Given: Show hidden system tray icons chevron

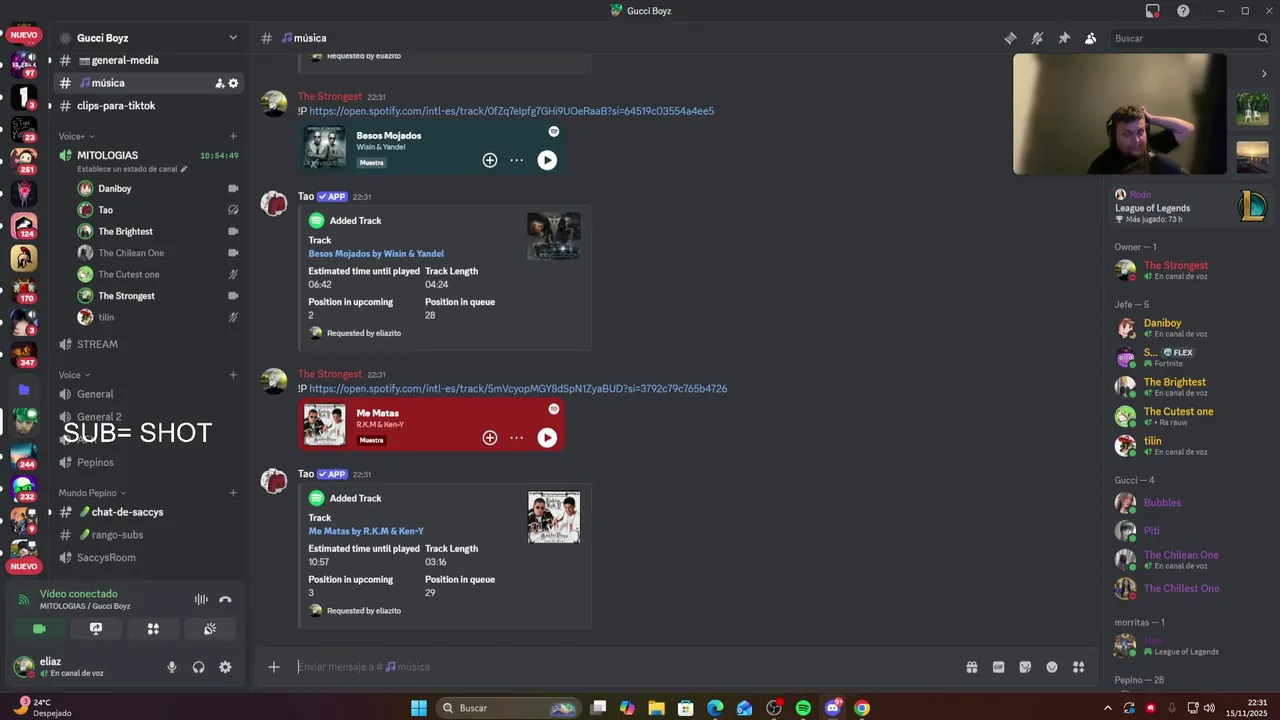Looking at the screenshot, I should point(1107,708).
